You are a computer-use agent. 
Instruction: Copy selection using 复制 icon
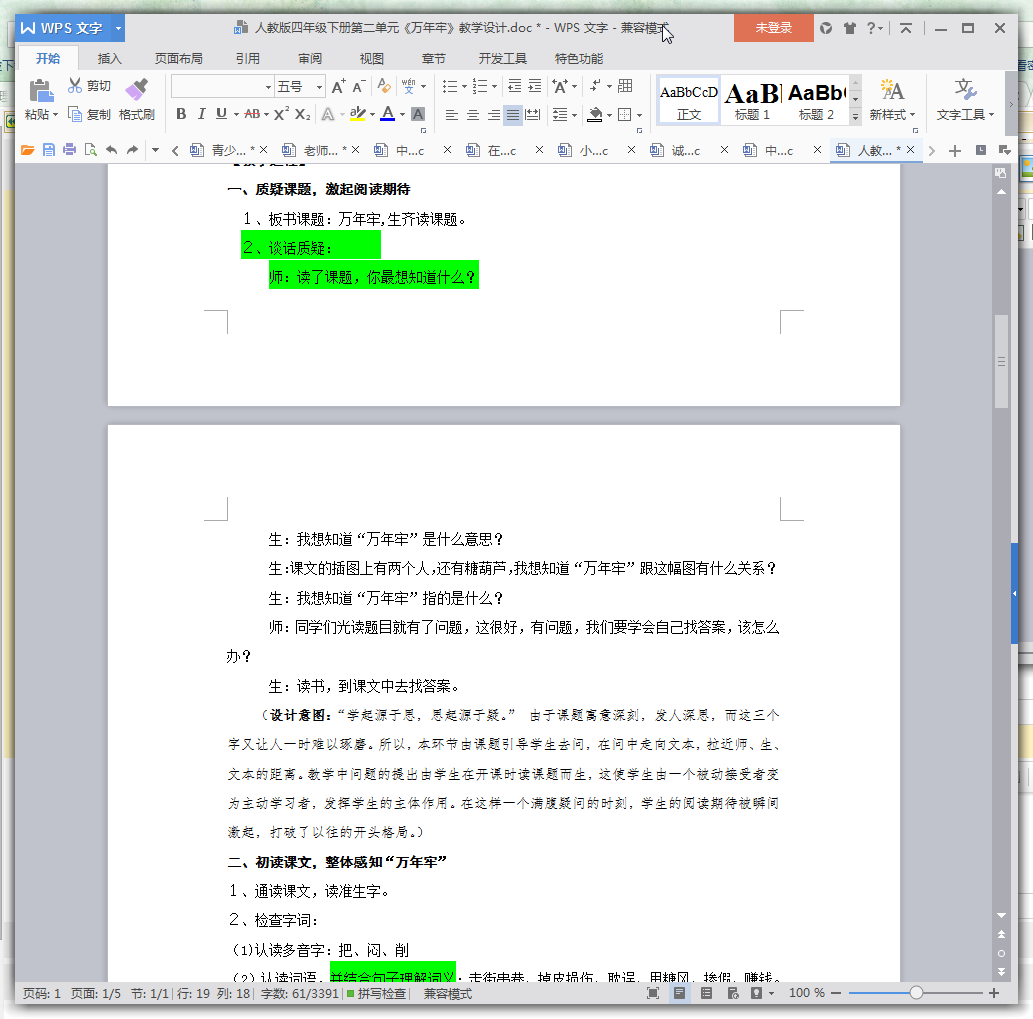coord(74,115)
